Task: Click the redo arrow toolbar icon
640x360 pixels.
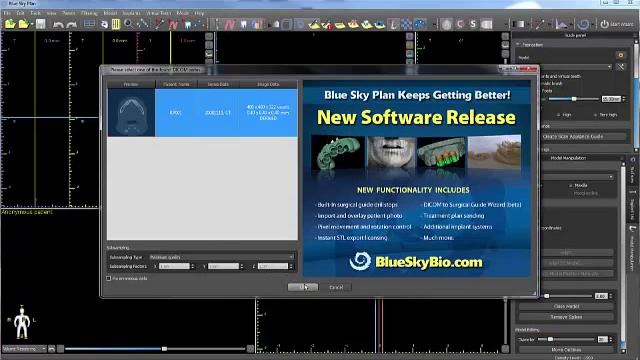Action: (x=71, y=24)
